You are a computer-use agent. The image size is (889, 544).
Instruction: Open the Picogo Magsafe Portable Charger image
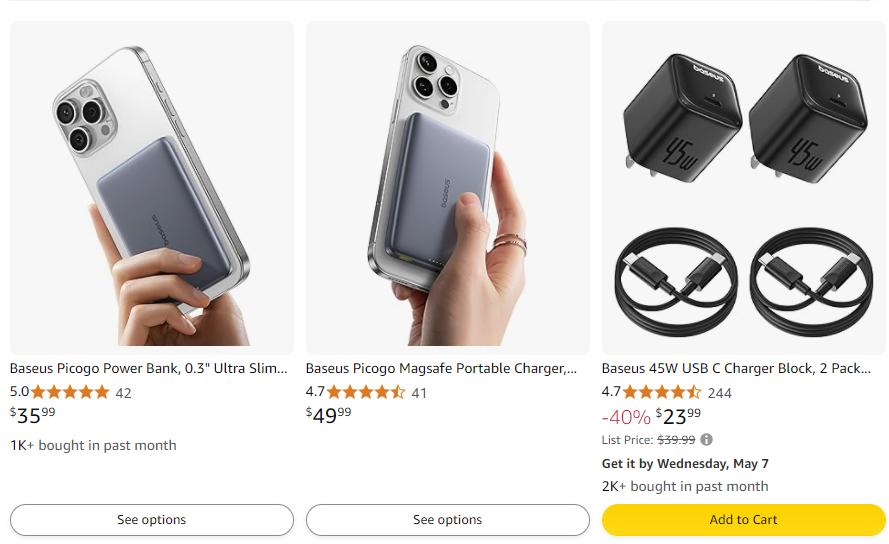pos(447,188)
